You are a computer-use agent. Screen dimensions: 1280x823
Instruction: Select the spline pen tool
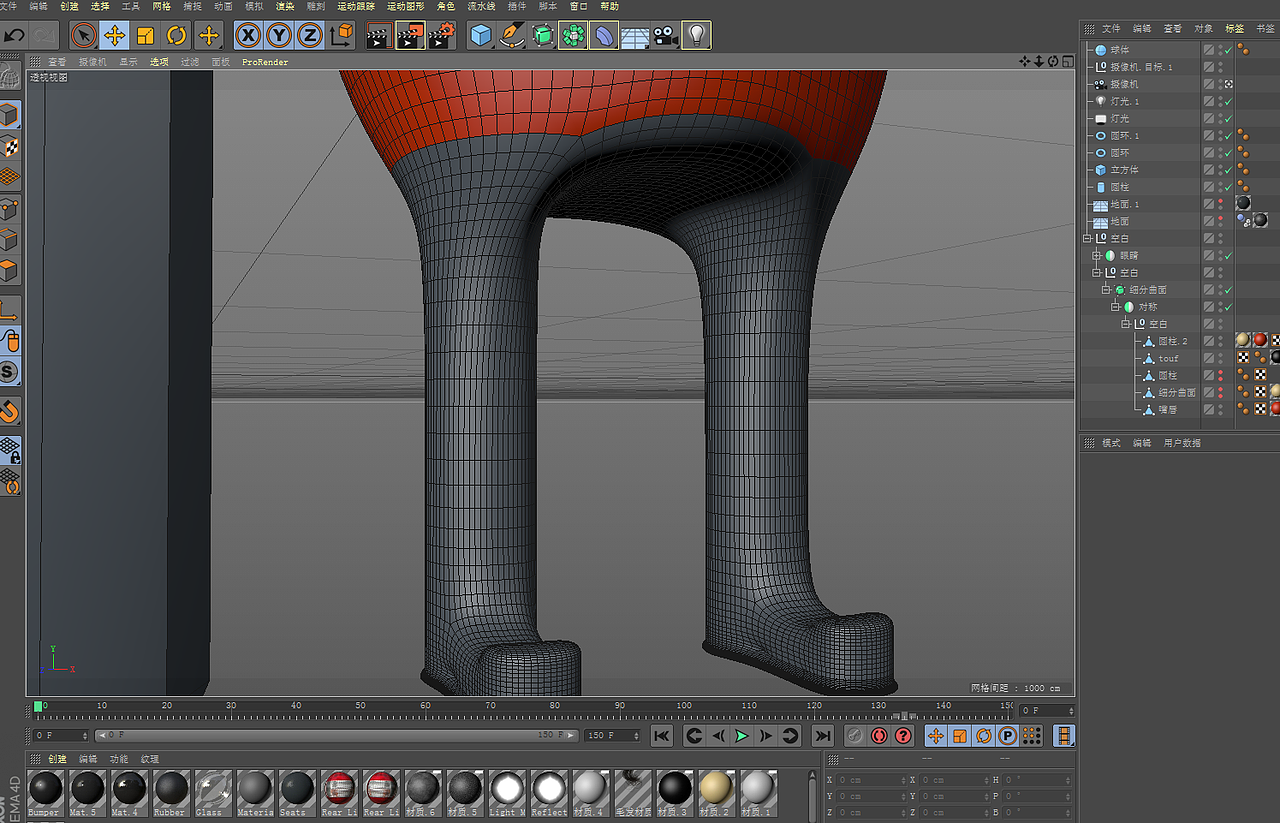tap(512, 36)
